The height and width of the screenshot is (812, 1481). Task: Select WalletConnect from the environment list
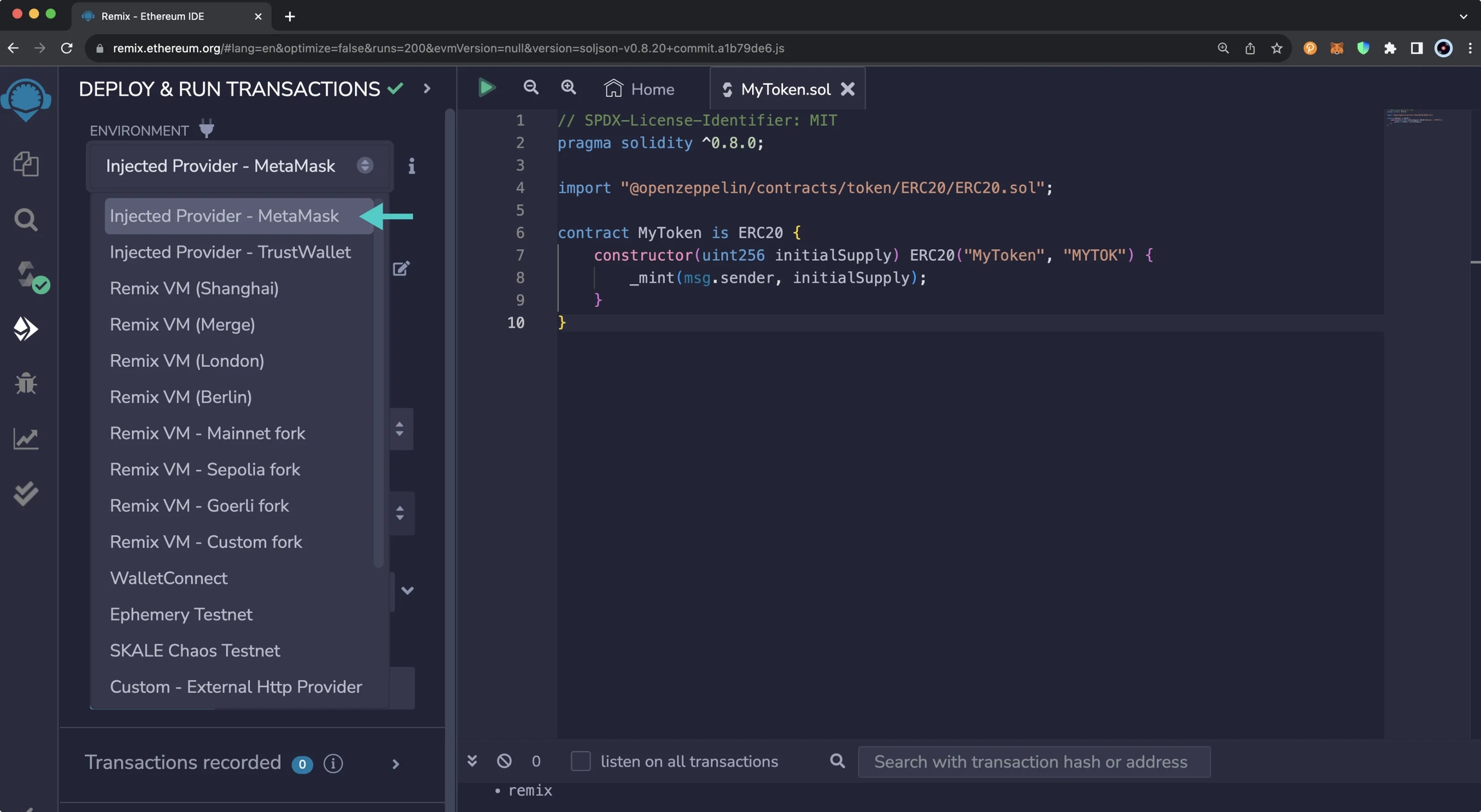click(x=168, y=578)
